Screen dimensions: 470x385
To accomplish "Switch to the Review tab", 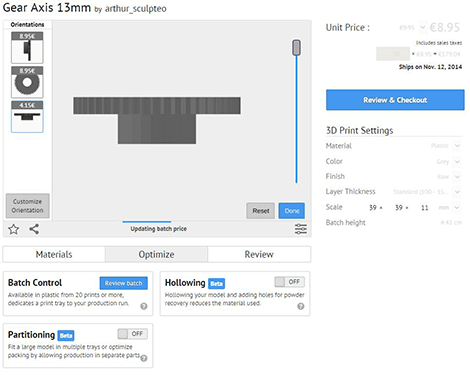I will tap(259, 254).
